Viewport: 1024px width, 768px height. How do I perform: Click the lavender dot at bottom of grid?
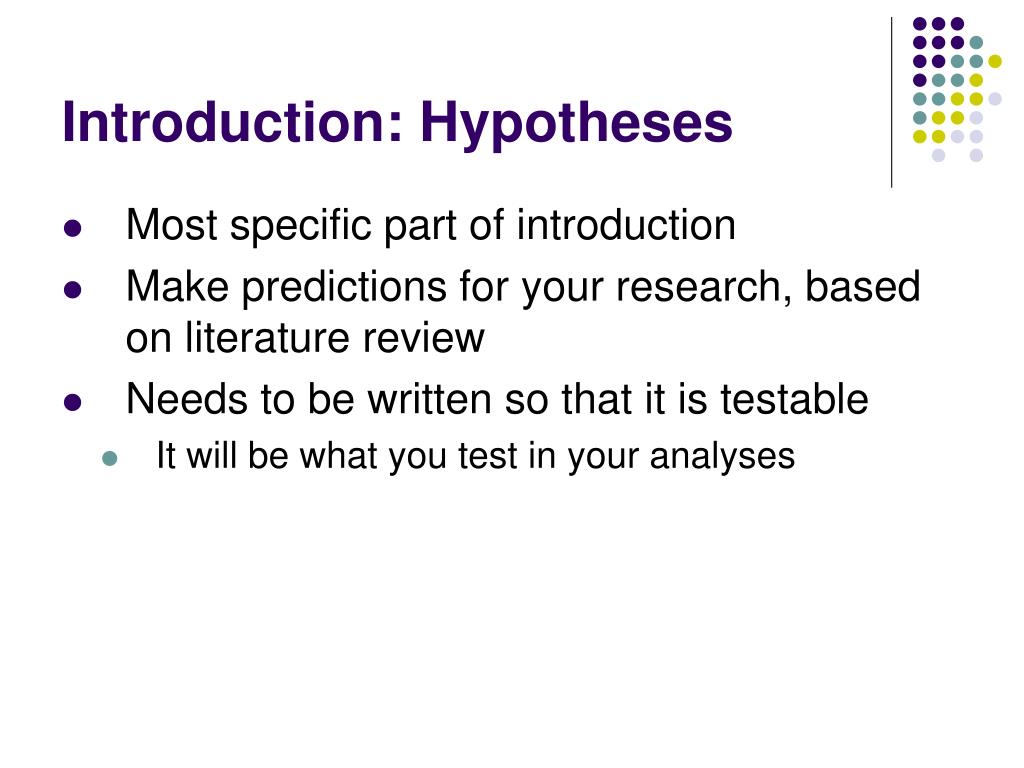tap(938, 155)
